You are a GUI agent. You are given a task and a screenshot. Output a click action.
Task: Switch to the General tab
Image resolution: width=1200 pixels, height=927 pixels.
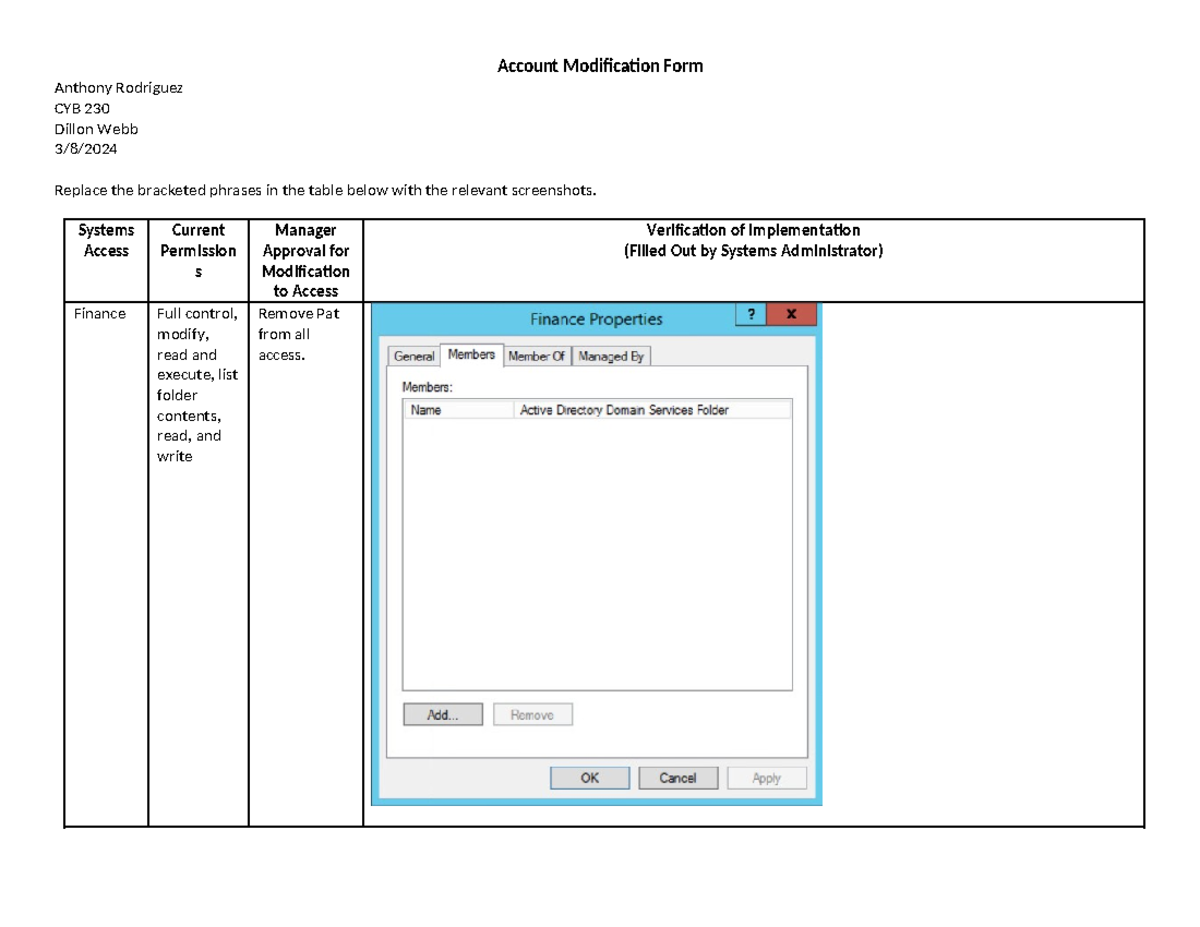click(x=413, y=356)
